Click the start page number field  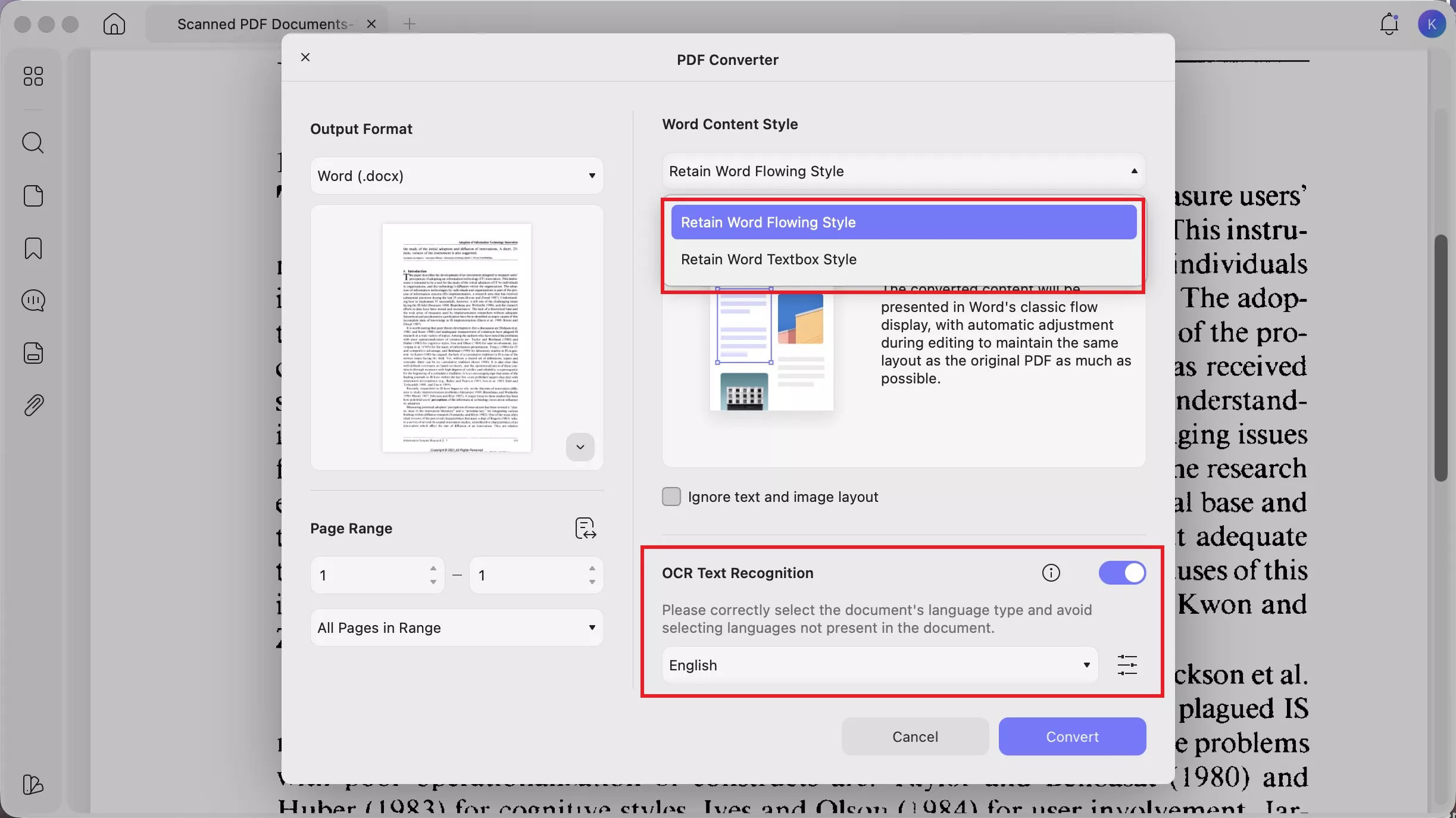pos(377,575)
